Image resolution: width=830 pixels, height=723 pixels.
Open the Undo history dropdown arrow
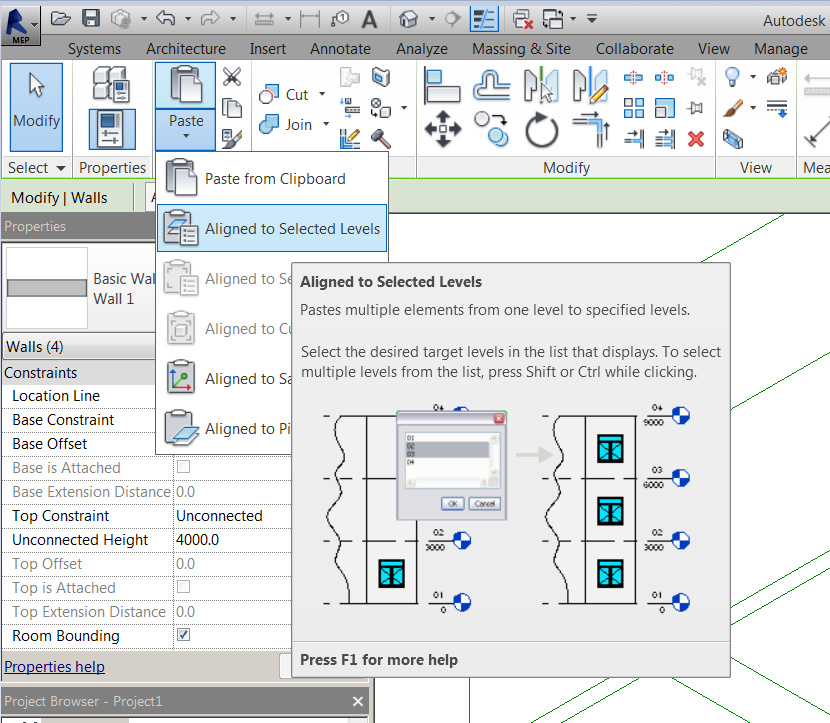188,19
